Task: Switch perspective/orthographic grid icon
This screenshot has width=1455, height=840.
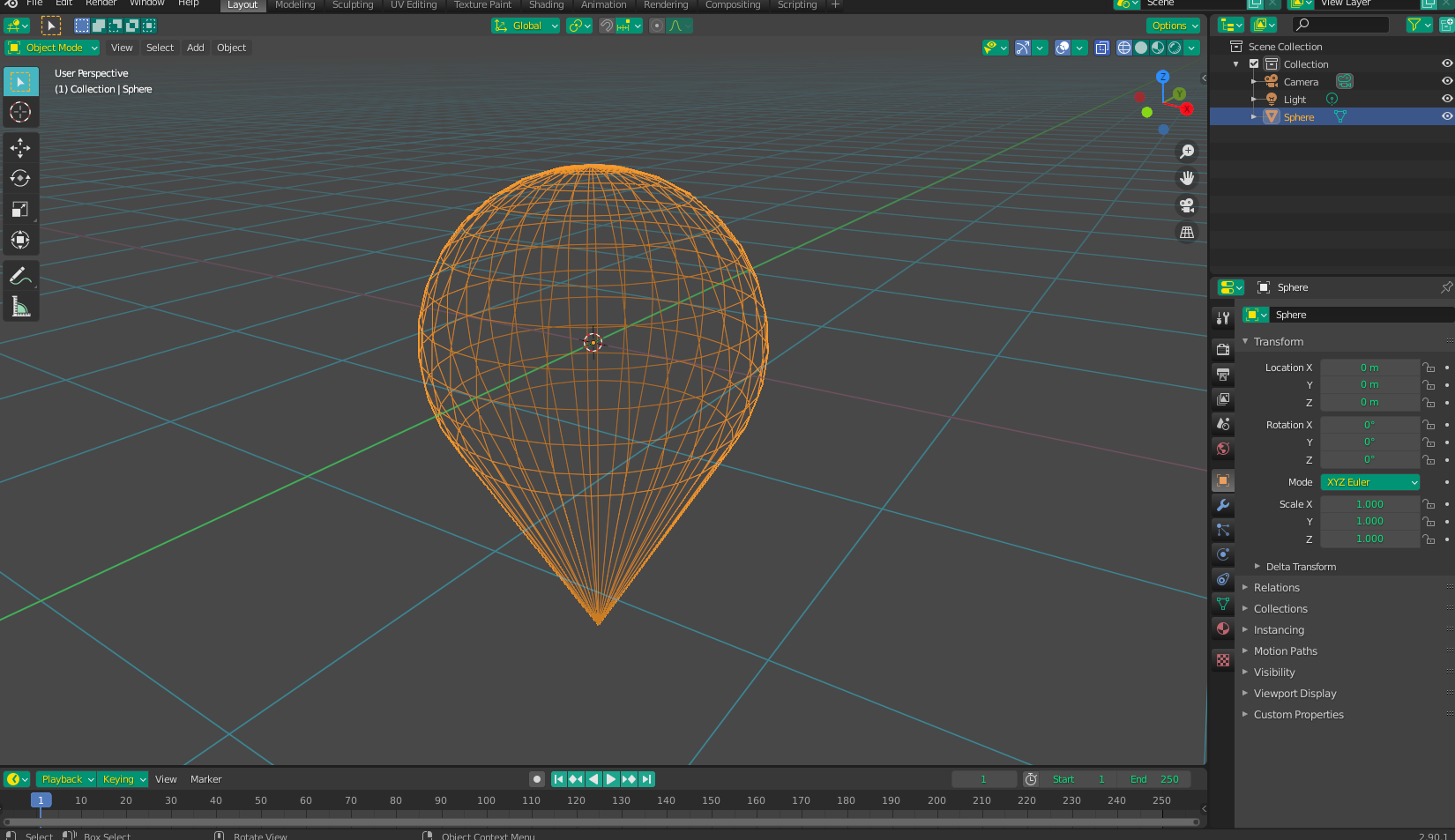Action: 1187,233
